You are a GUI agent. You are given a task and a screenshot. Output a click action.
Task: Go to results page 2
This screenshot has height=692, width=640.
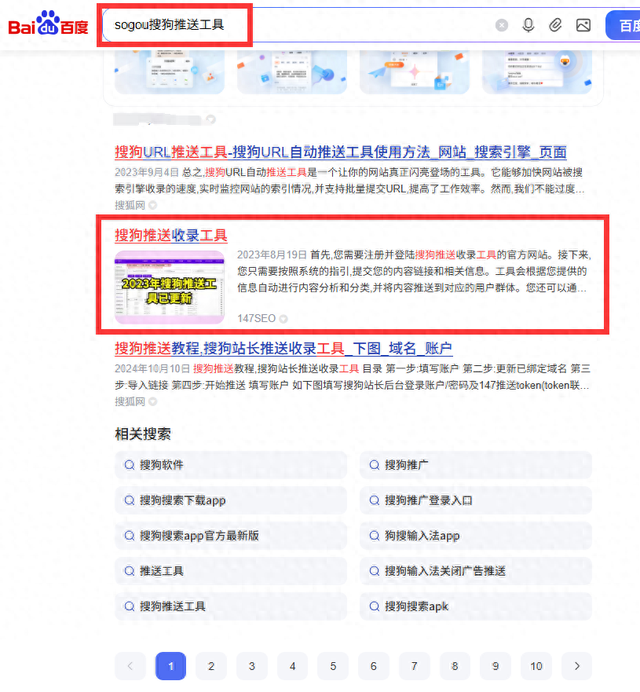pos(211,666)
